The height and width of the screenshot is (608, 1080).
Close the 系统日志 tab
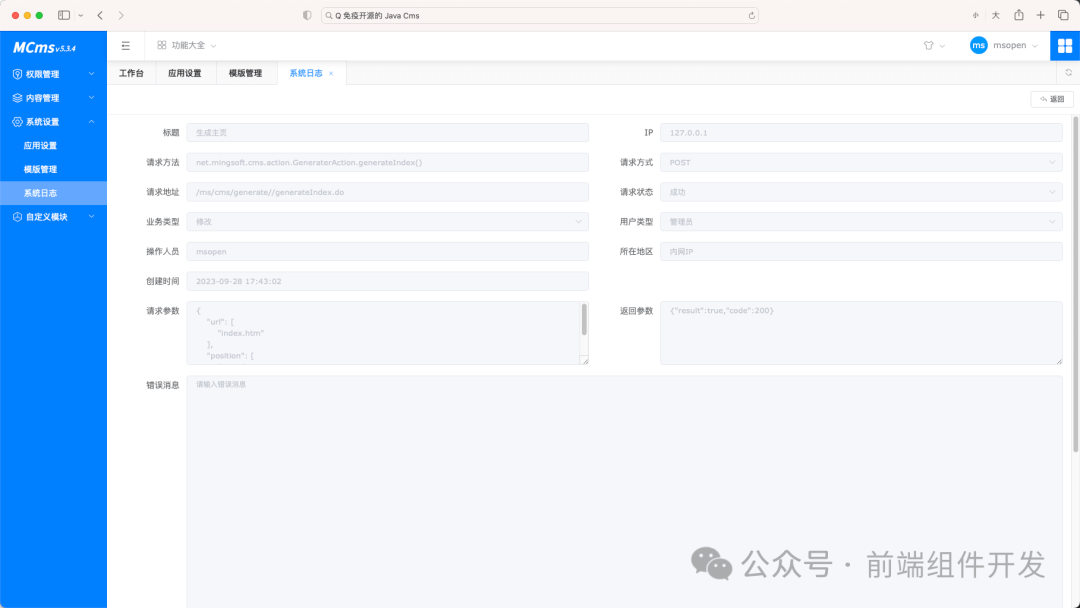pyautogui.click(x=331, y=73)
